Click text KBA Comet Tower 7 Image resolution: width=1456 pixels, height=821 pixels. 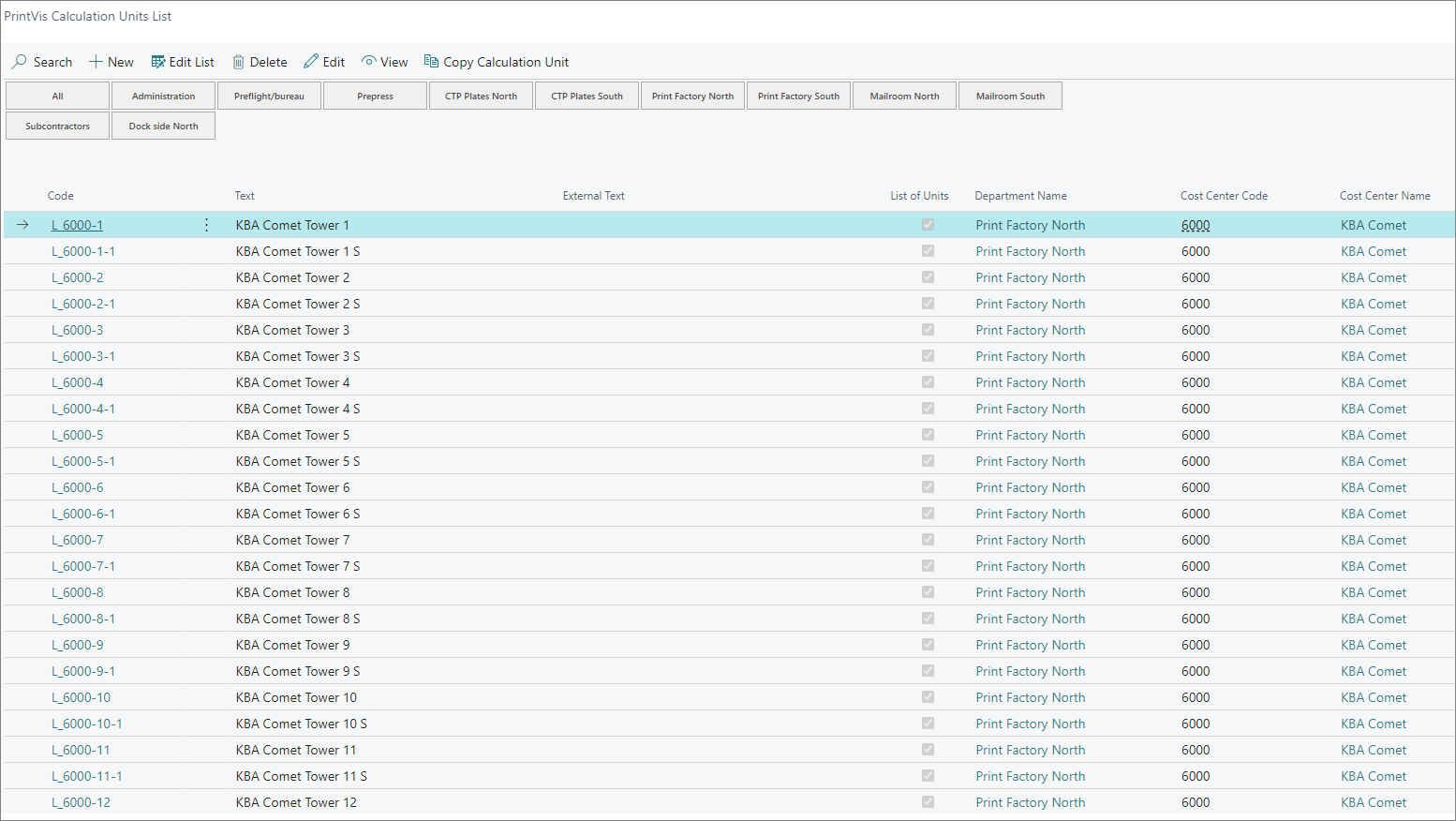click(292, 540)
